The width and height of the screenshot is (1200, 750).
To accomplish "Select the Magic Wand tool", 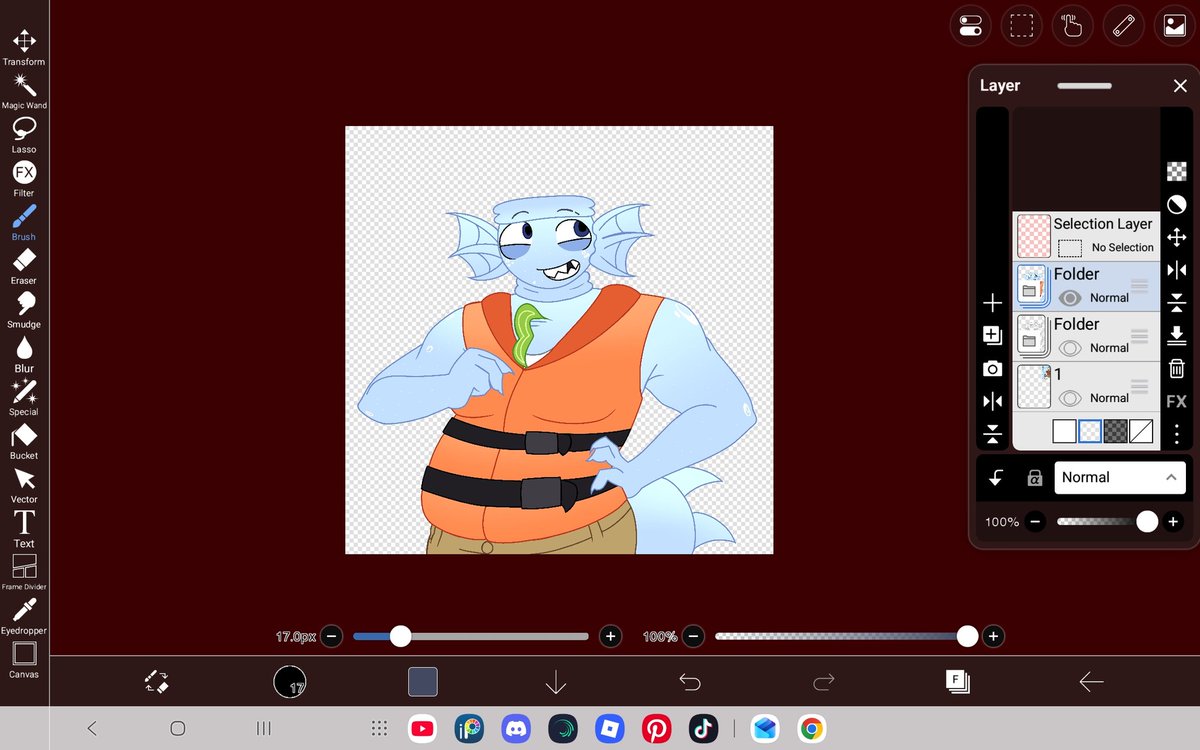I will click(x=24, y=90).
